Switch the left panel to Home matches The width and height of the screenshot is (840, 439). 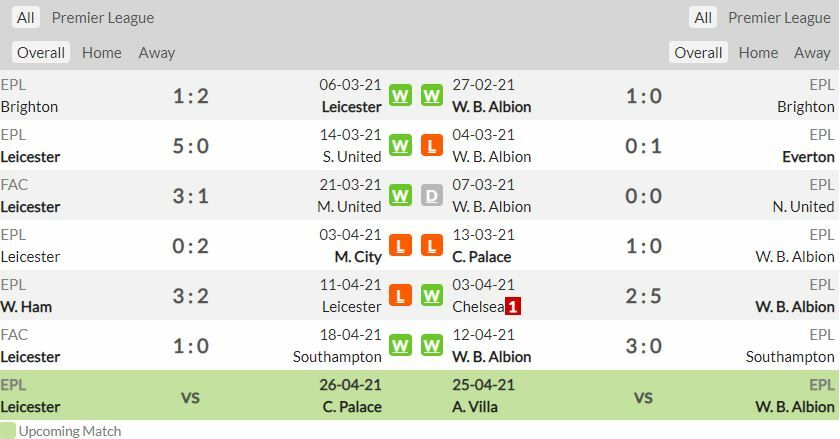[x=101, y=53]
